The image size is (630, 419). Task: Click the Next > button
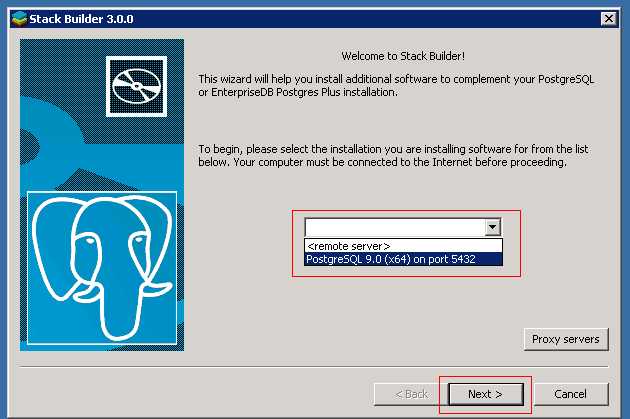point(486,394)
